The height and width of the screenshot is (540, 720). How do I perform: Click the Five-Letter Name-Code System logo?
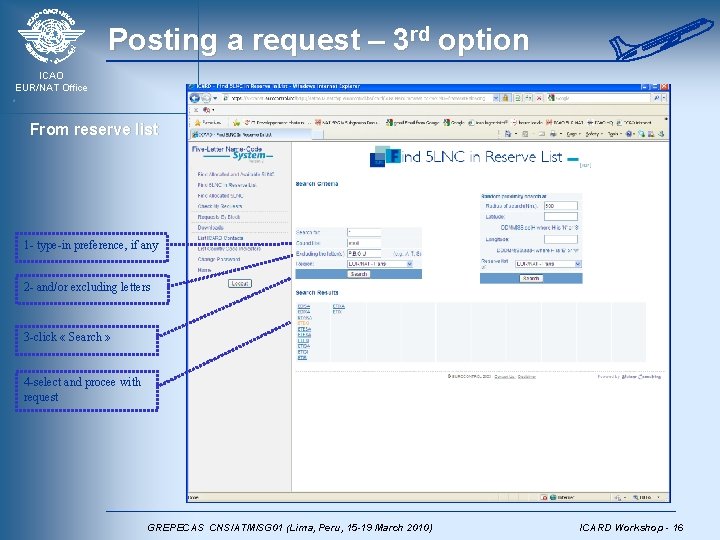(x=232, y=154)
